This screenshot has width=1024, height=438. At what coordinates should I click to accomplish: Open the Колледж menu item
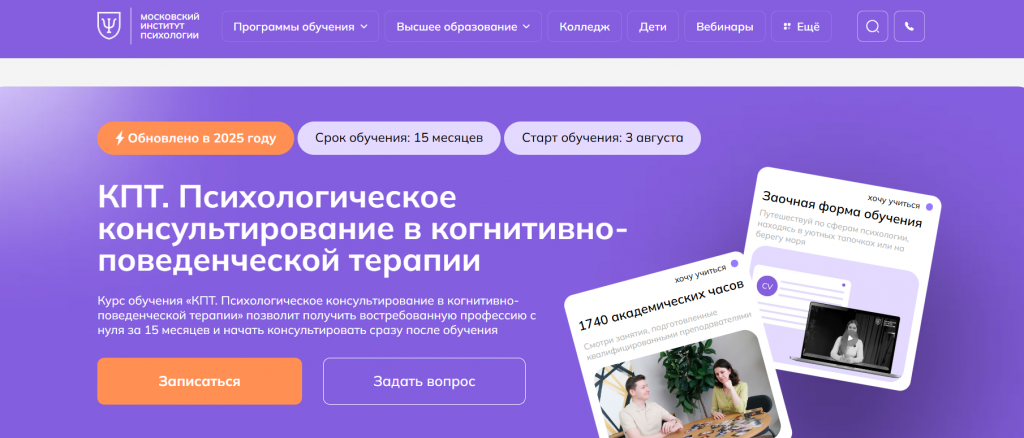point(584,27)
